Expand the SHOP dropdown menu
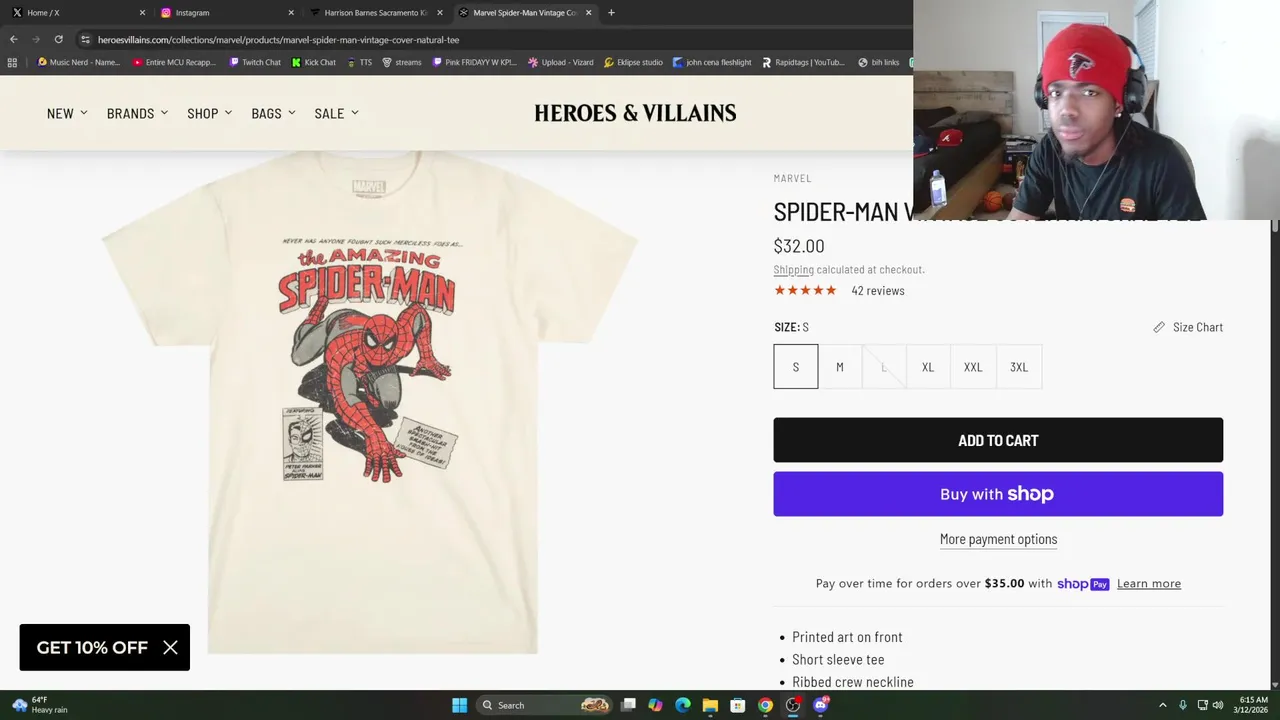The width and height of the screenshot is (1280, 720). pyautogui.click(x=209, y=113)
